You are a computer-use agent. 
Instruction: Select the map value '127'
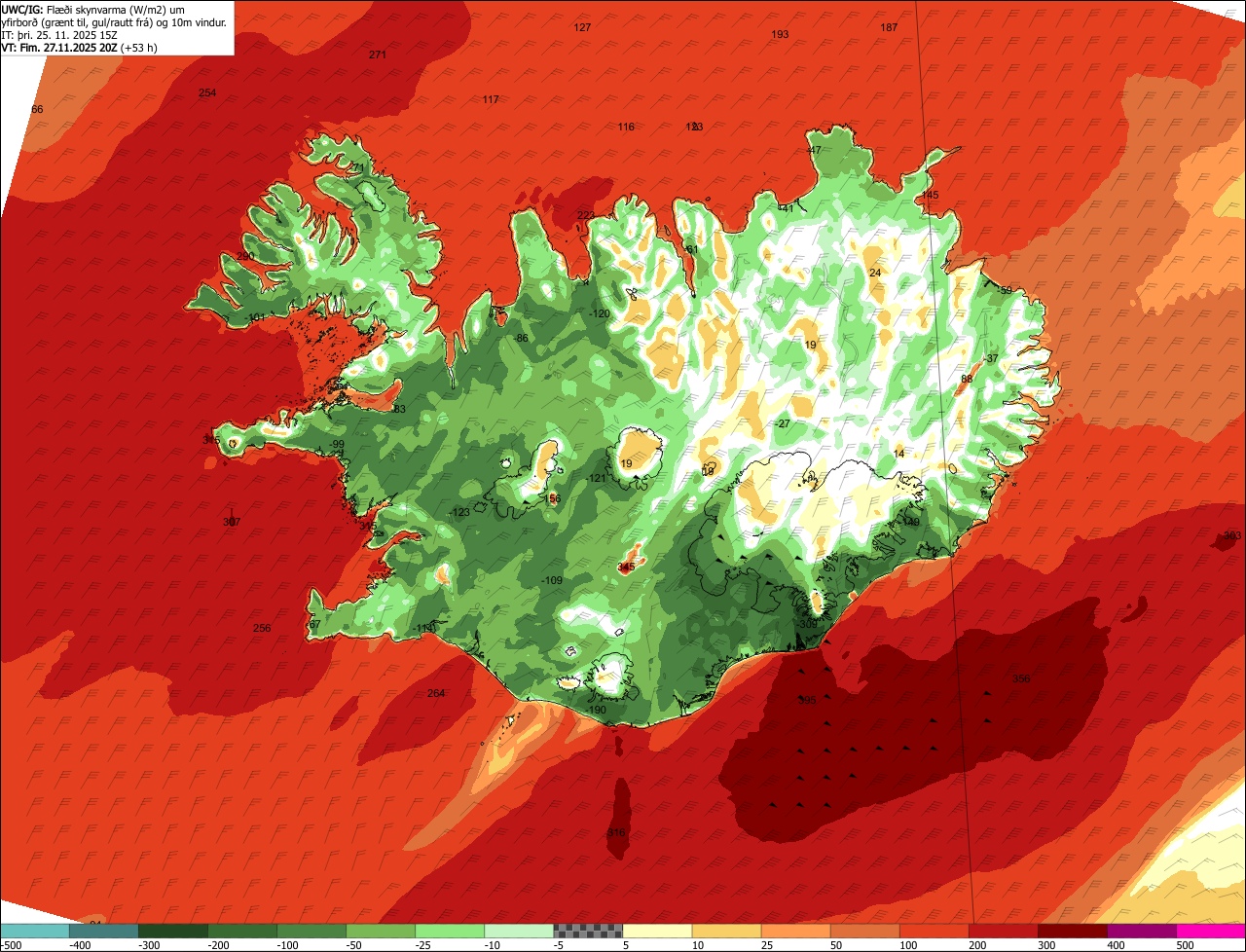click(x=582, y=27)
